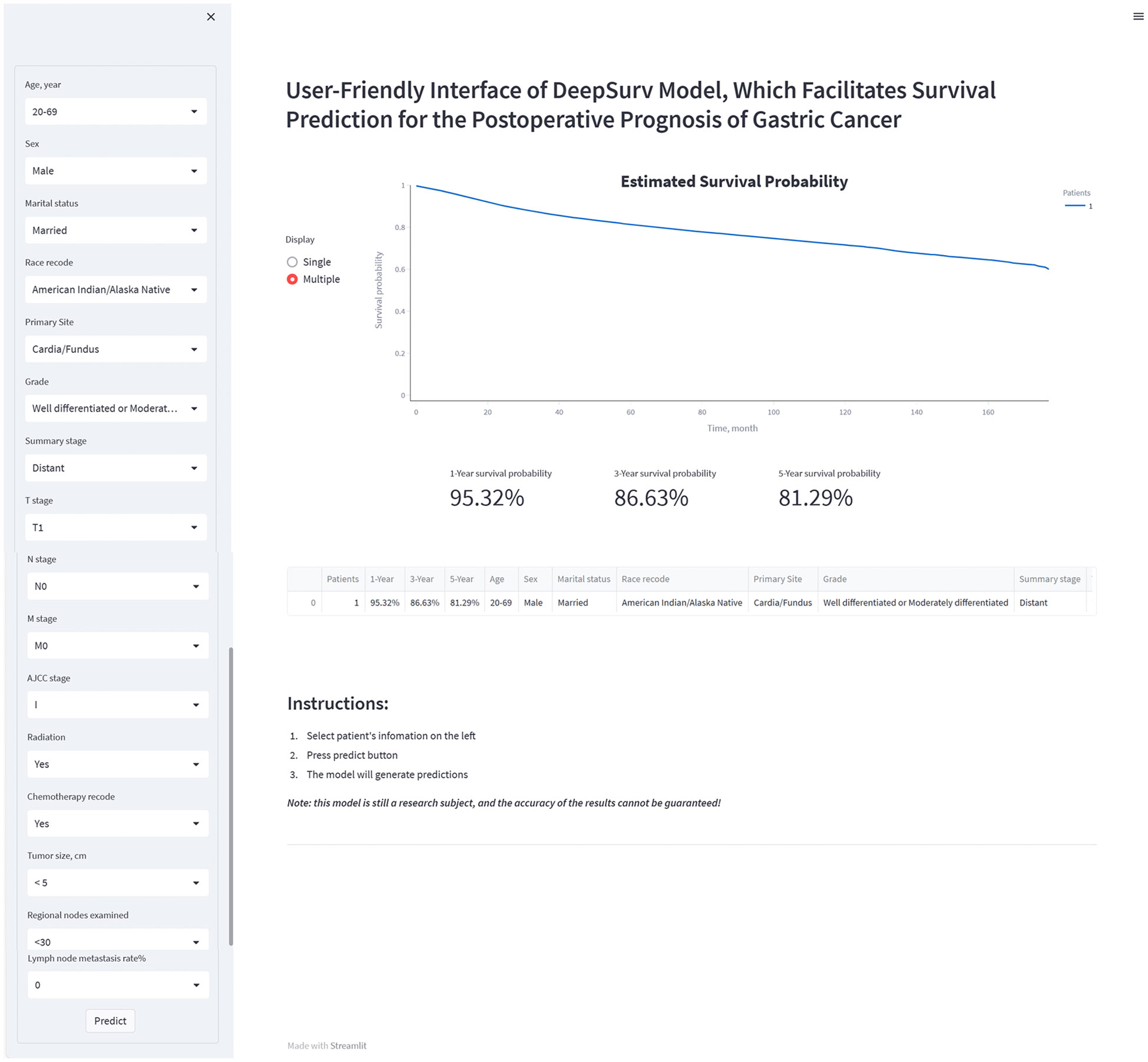Open the Tumor size, cm dropdown
Screen dimensions: 1148x1062
point(118,882)
